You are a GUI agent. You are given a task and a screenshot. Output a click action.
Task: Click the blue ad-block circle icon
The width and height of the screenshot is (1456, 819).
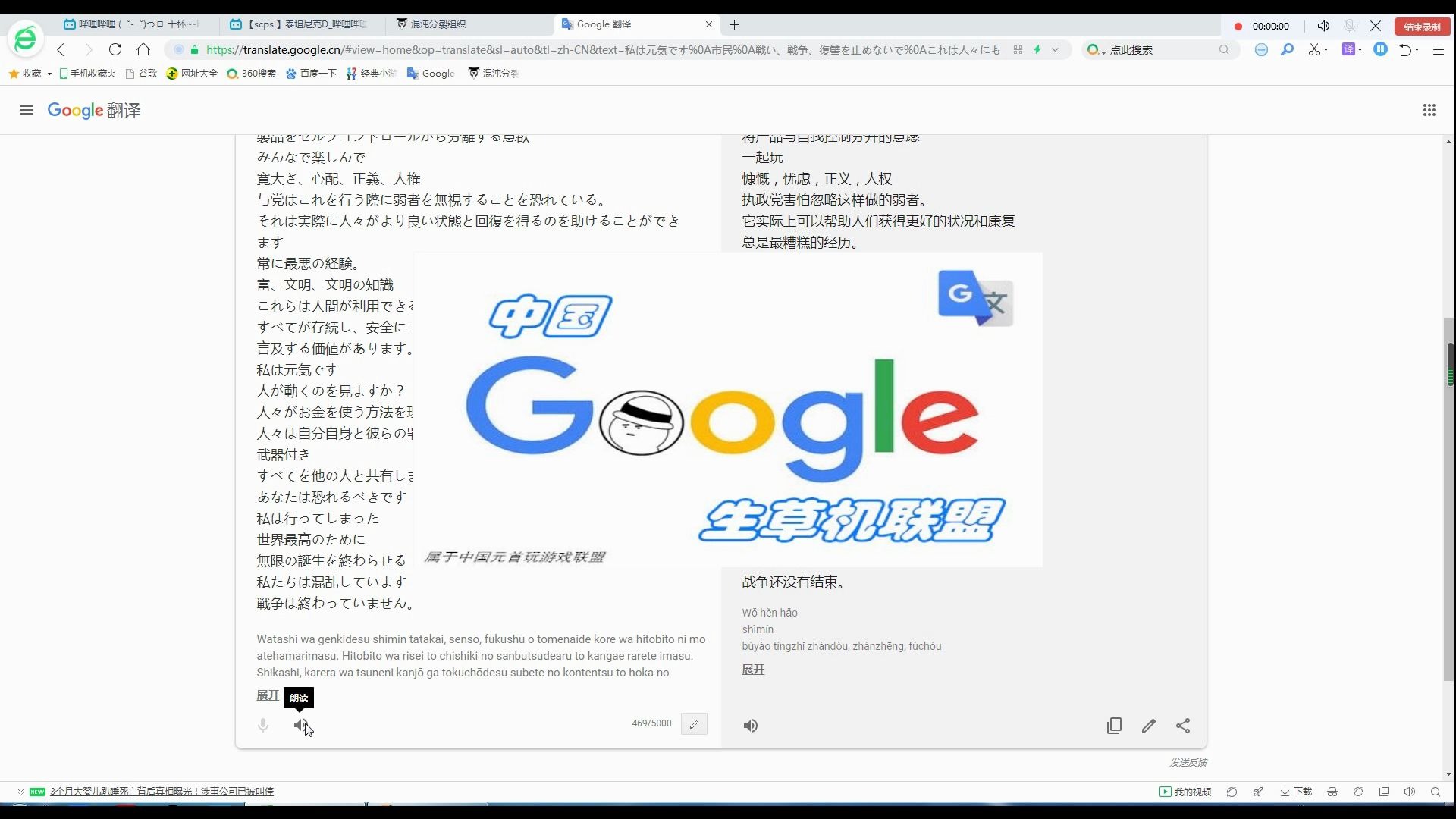coord(1261,50)
